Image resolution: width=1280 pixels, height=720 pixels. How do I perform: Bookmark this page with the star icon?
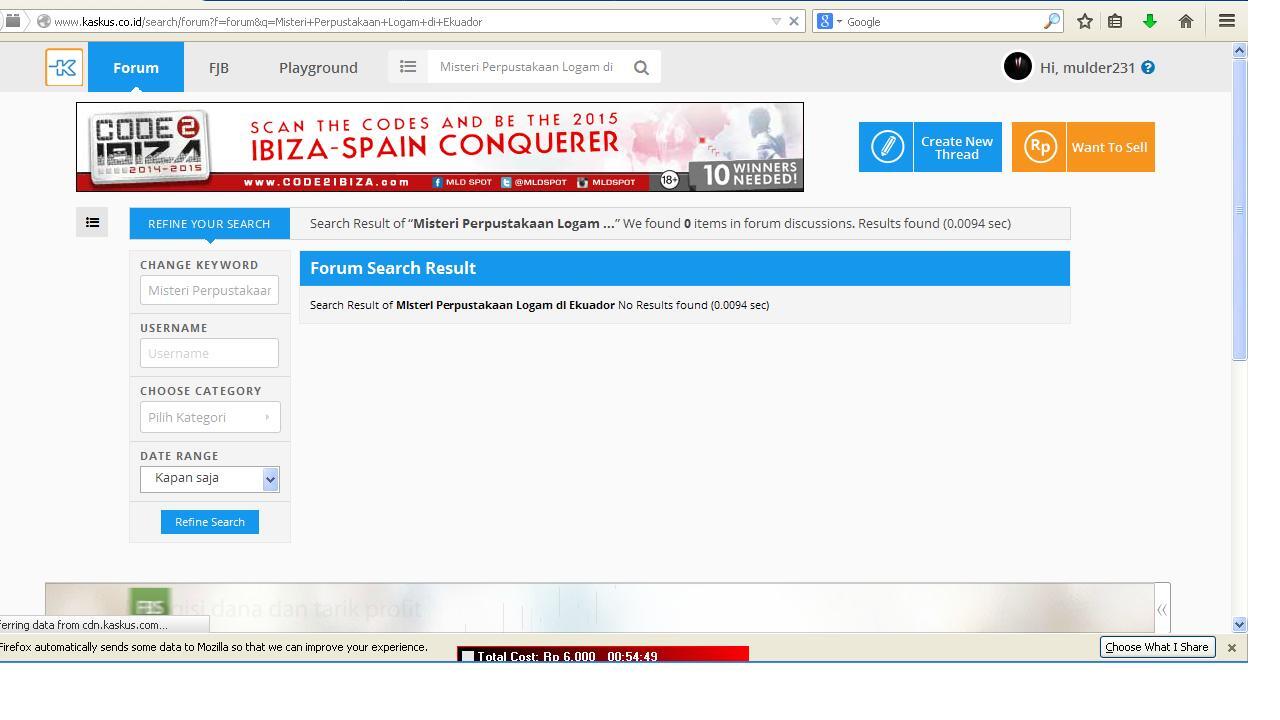tap(1084, 21)
